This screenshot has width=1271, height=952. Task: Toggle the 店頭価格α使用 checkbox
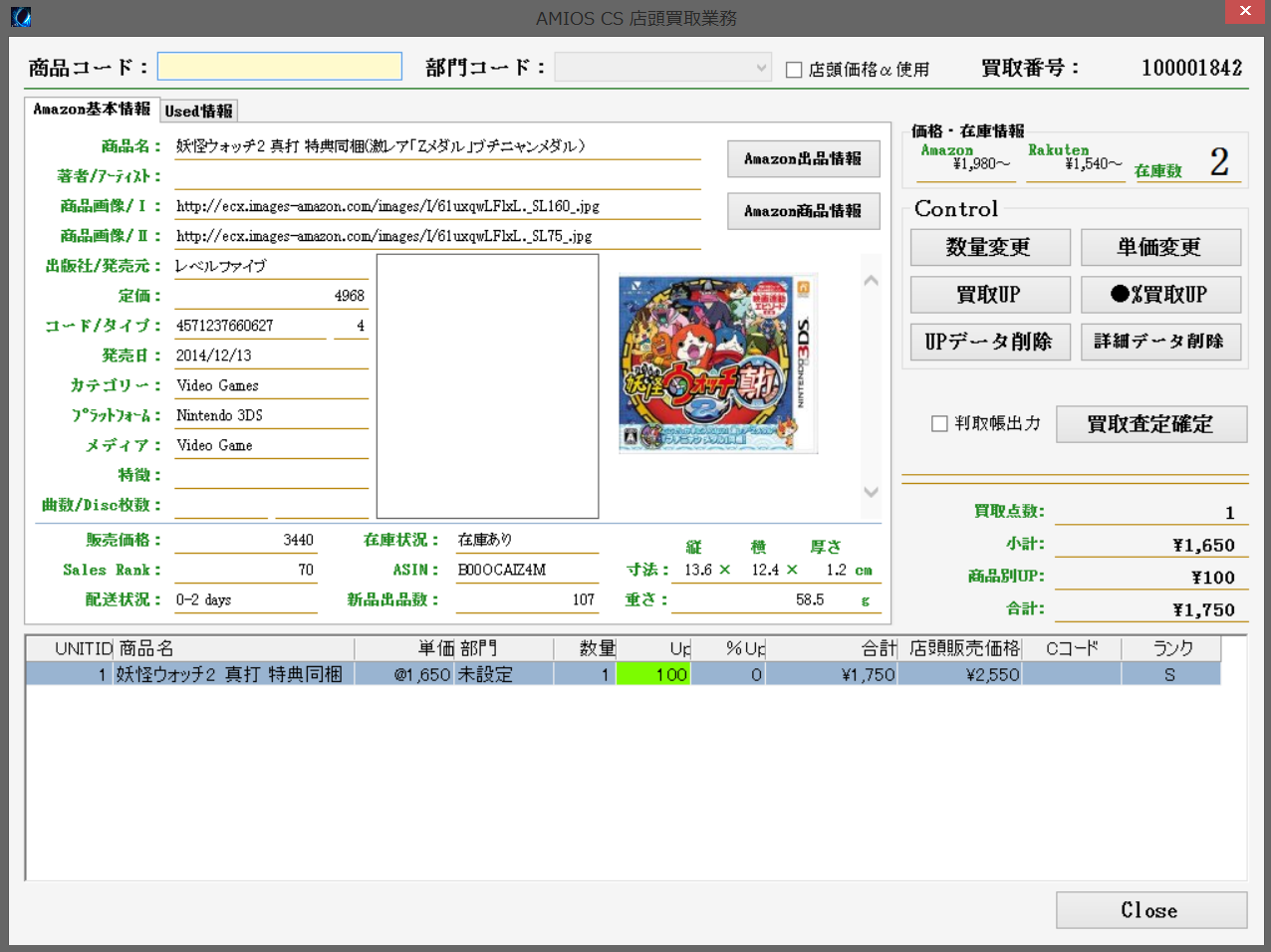pyautogui.click(x=794, y=69)
